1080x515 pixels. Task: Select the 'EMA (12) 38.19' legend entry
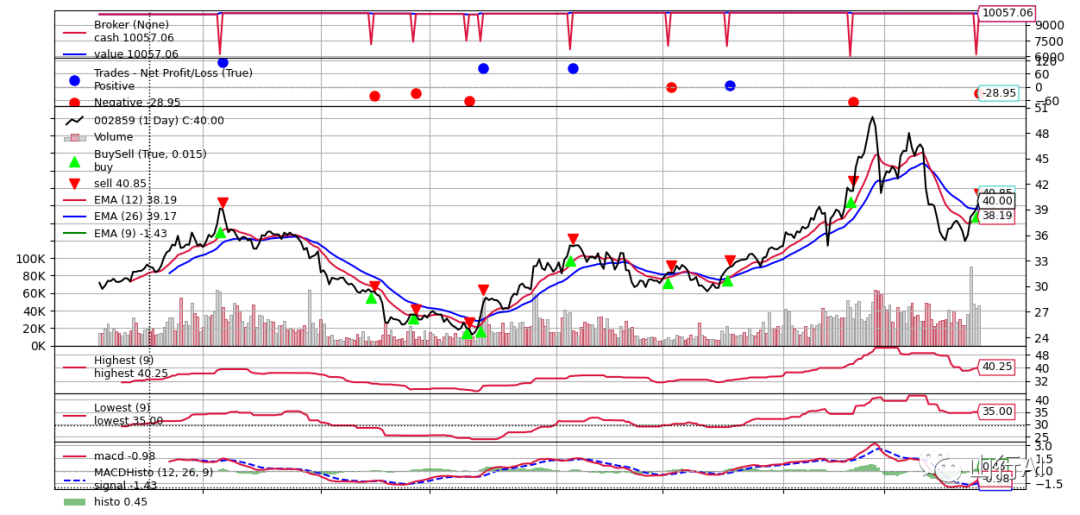(135, 200)
